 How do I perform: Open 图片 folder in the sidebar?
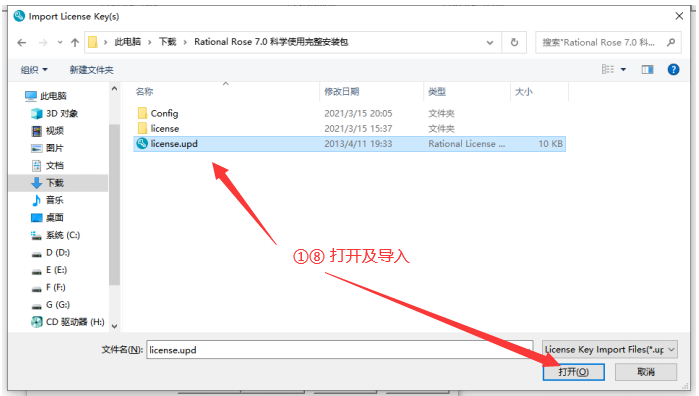point(47,148)
